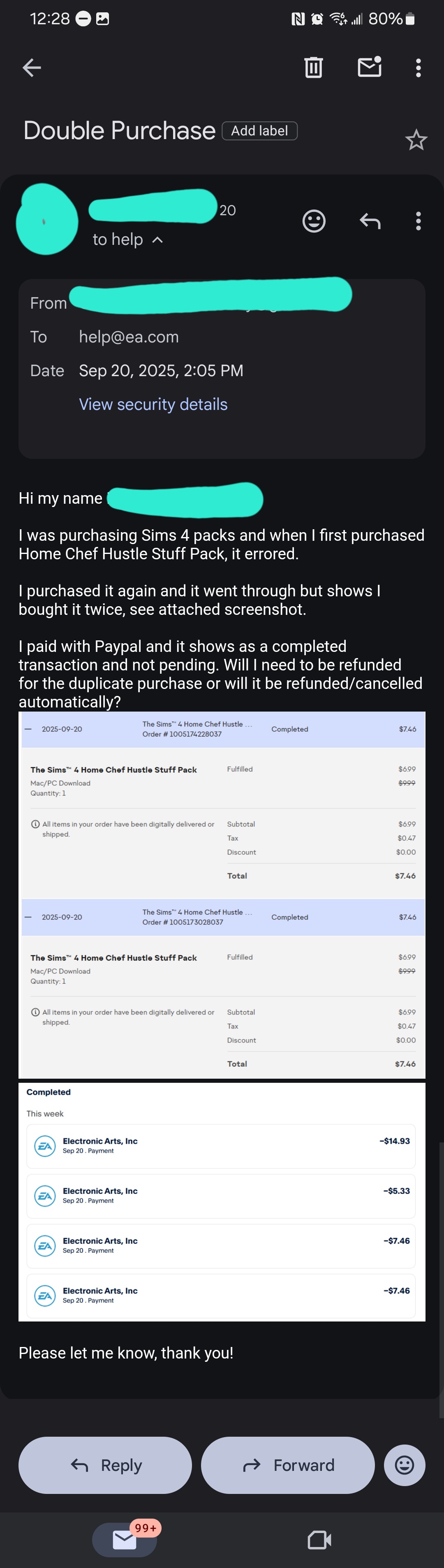Star the Double Purchase email
Image resolution: width=444 pixels, height=1568 pixels.
click(416, 141)
